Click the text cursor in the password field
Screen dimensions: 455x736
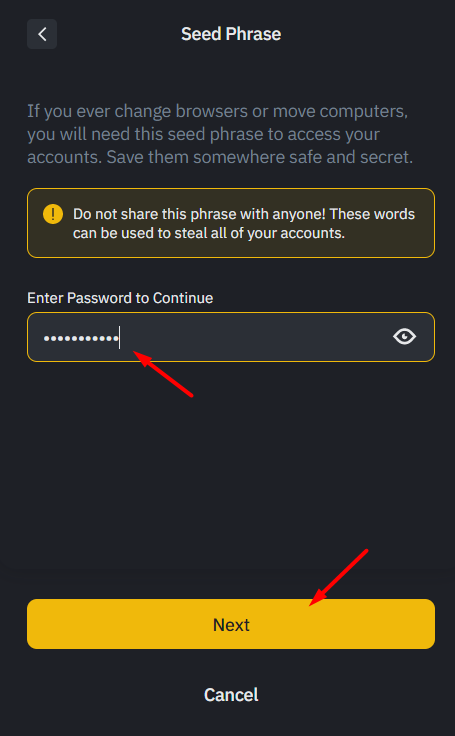(x=119, y=337)
